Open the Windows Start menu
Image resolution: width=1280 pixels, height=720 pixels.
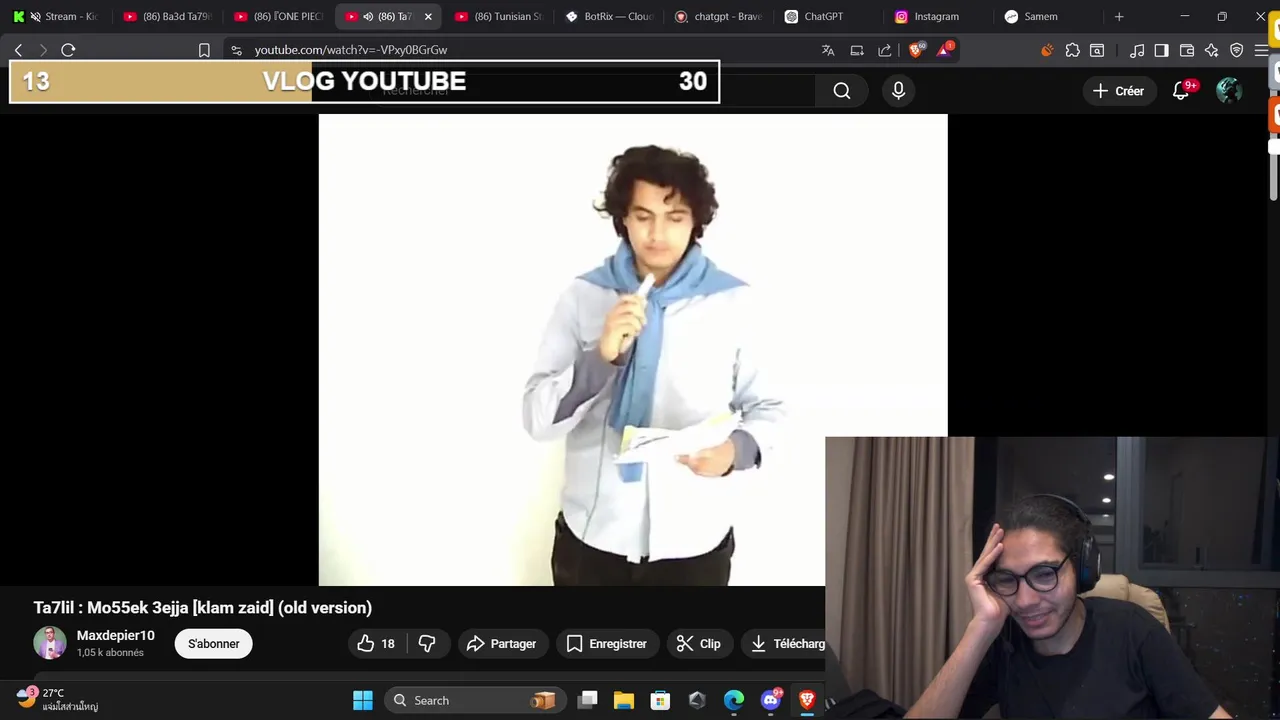pos(363,700)
